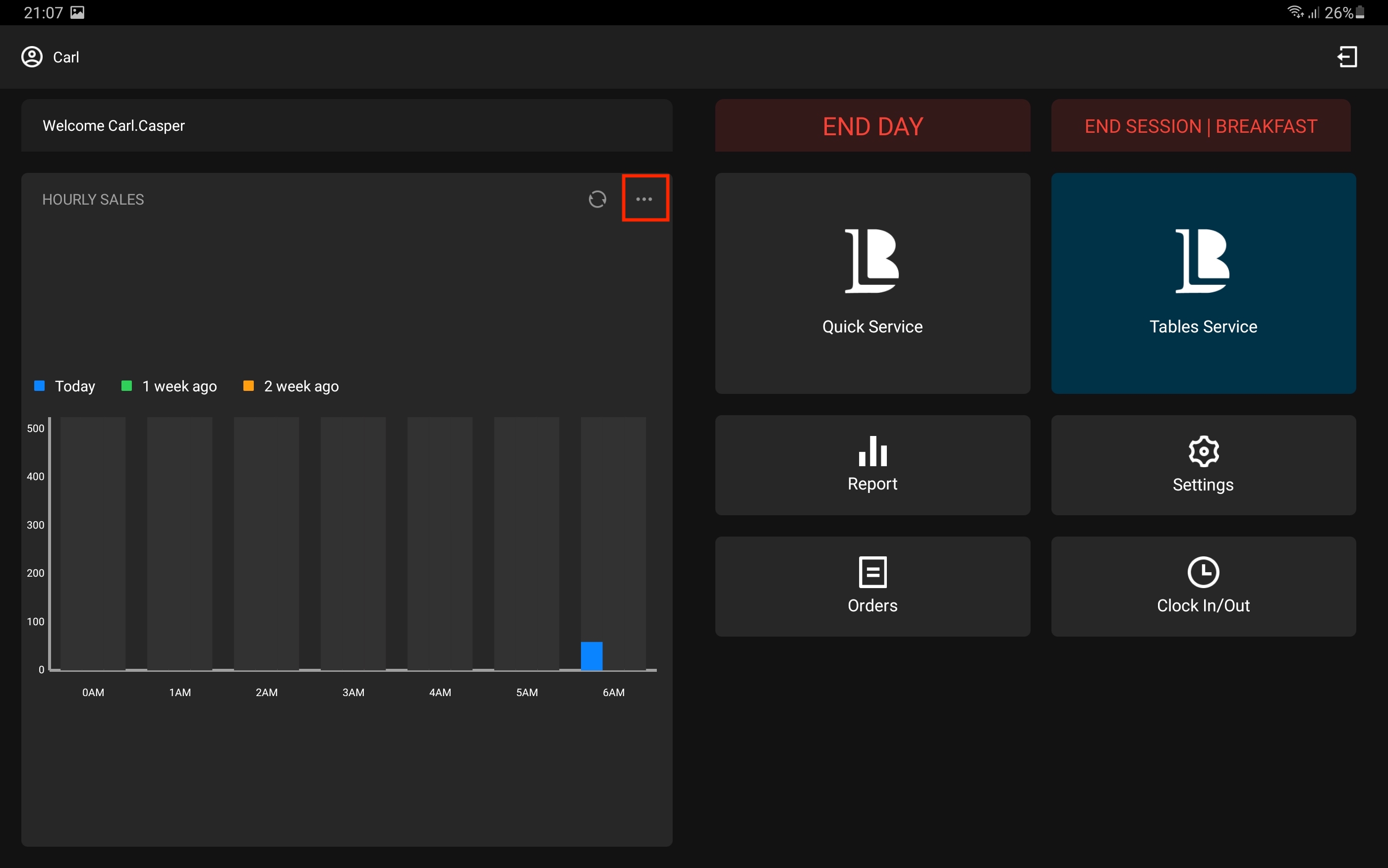Open Quick Service tile

[872, 283]
